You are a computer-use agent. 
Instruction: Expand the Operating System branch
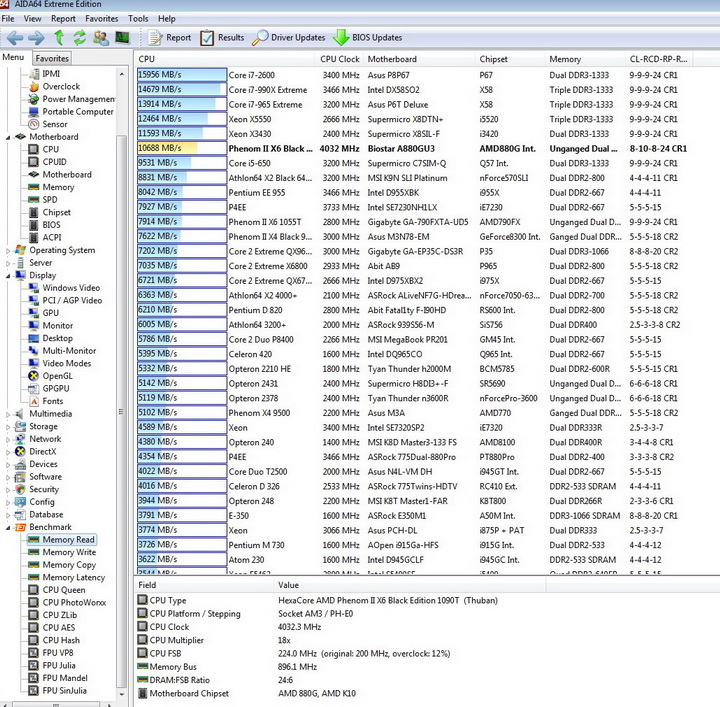[8, 251]
